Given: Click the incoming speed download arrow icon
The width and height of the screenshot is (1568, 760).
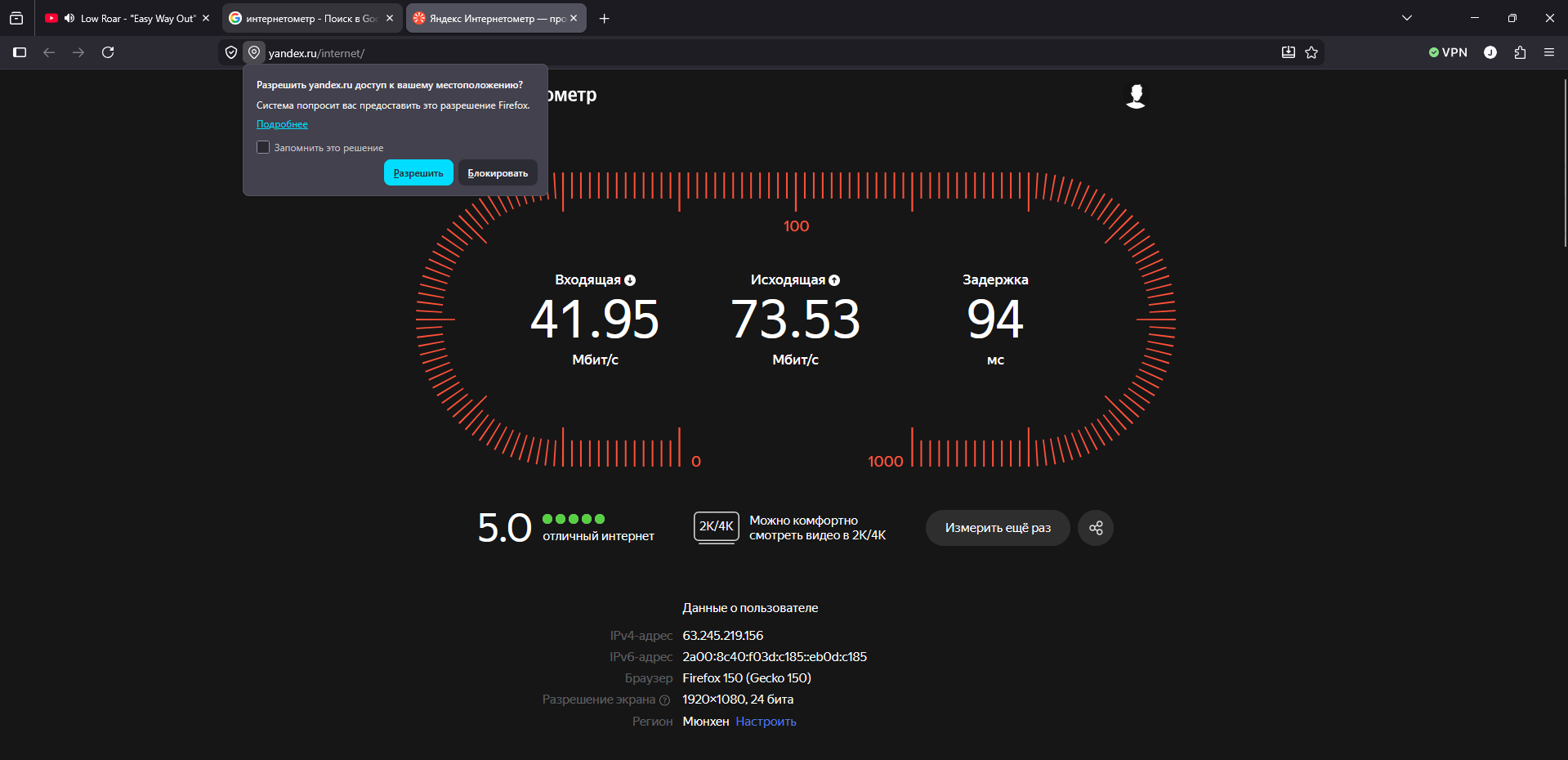Looking at the screenshot, I should point(630,280).
